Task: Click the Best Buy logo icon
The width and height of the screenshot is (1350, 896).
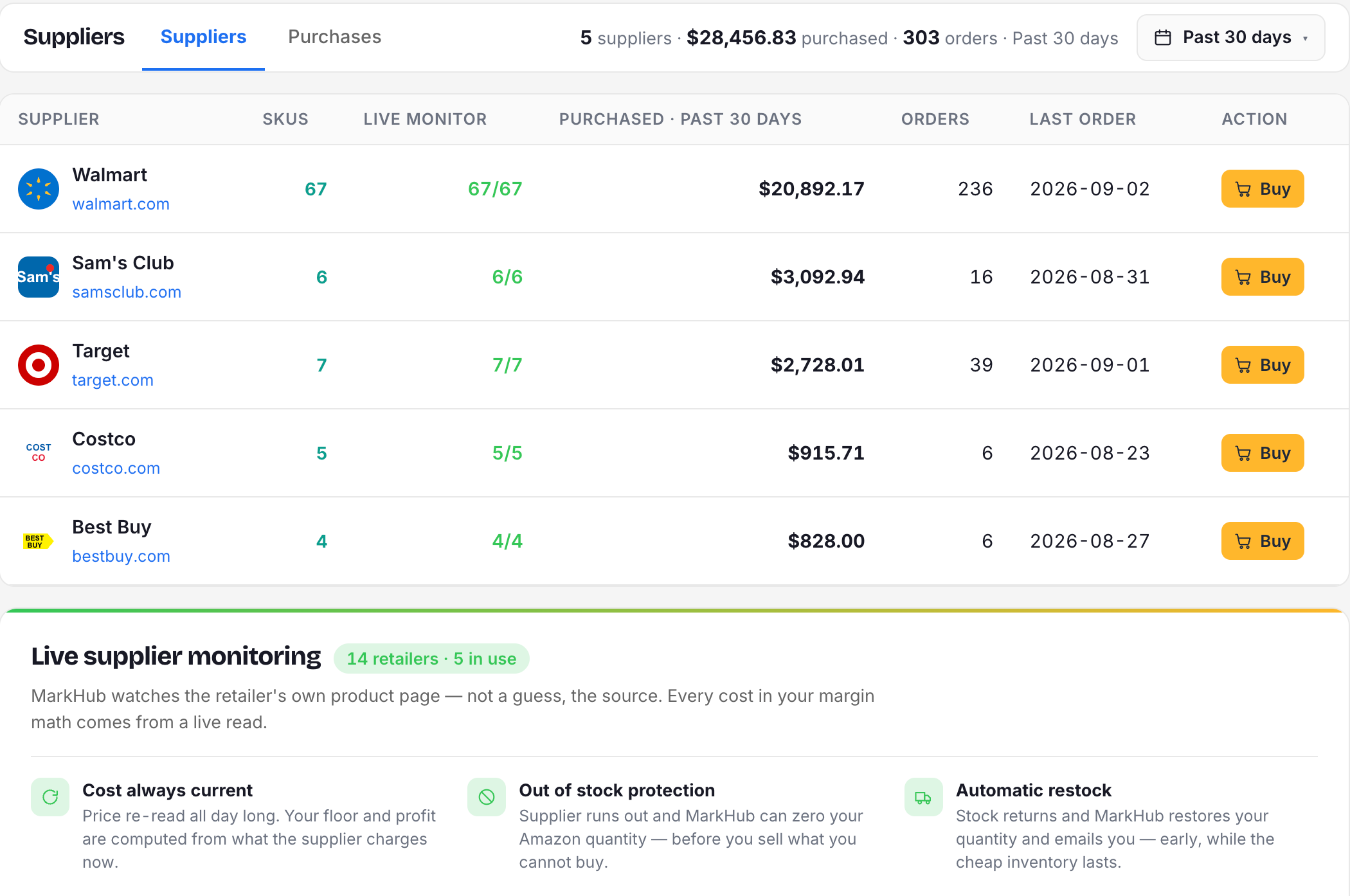Action: point(38,541)
